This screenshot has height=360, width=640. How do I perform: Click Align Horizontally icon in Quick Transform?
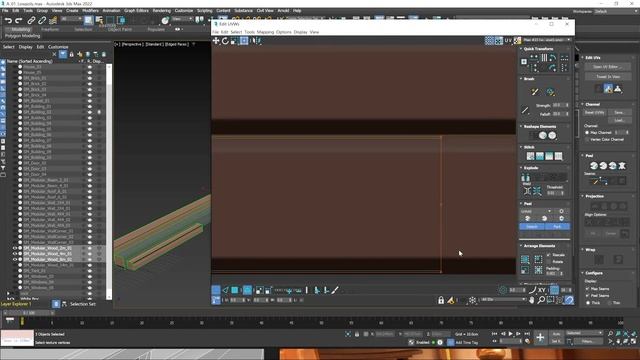coord(534,58)
